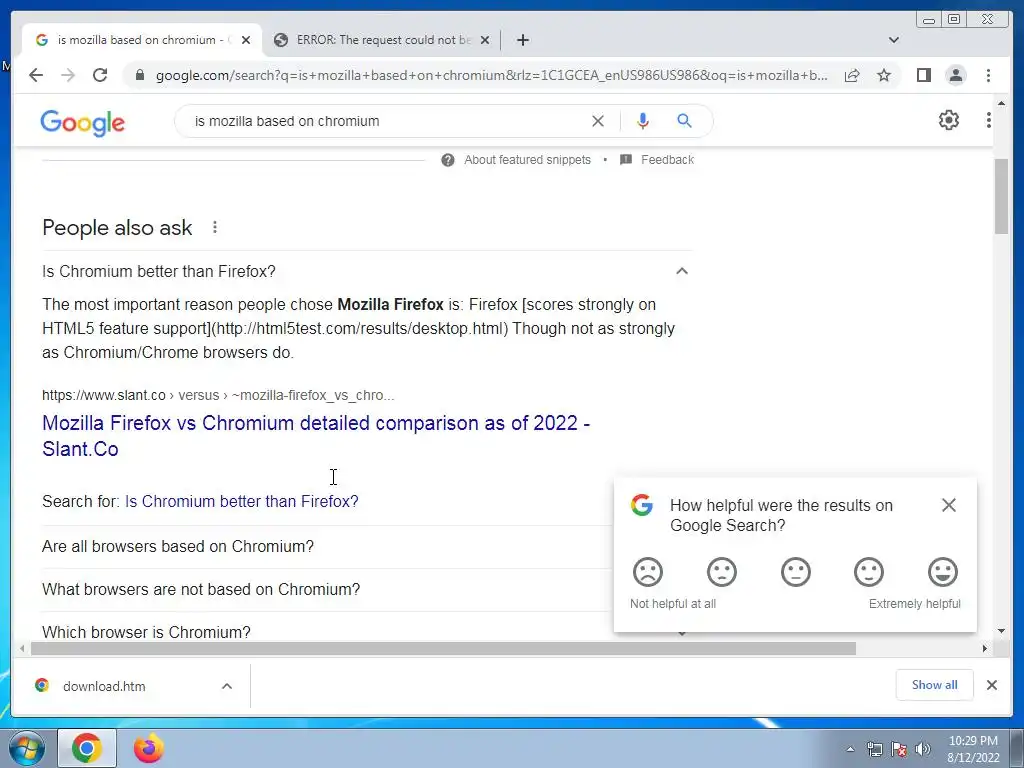Go back to the previous page
The image size is (1024, 768).
coord(36,75)
